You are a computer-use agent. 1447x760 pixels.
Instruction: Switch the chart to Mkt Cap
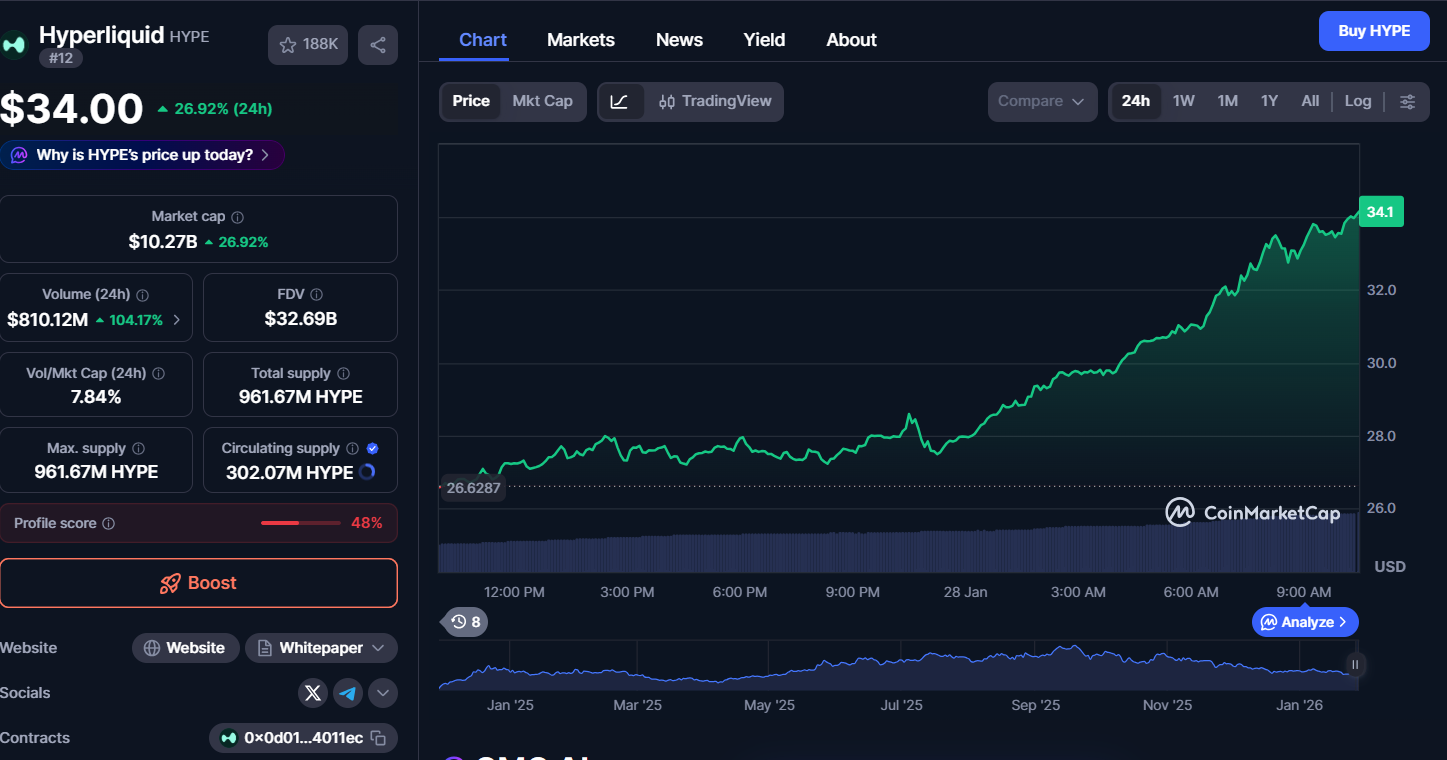point(542,101)
